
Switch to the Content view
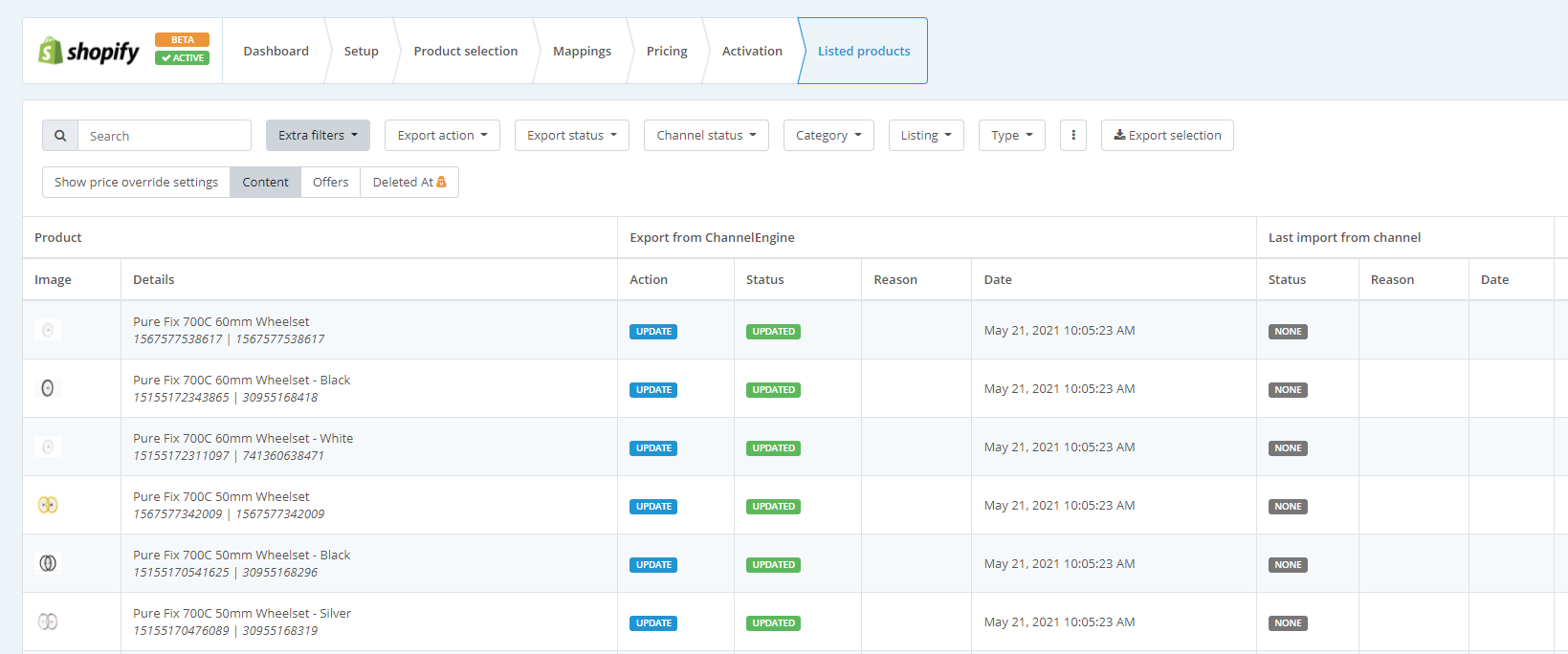tap(265, 182)
